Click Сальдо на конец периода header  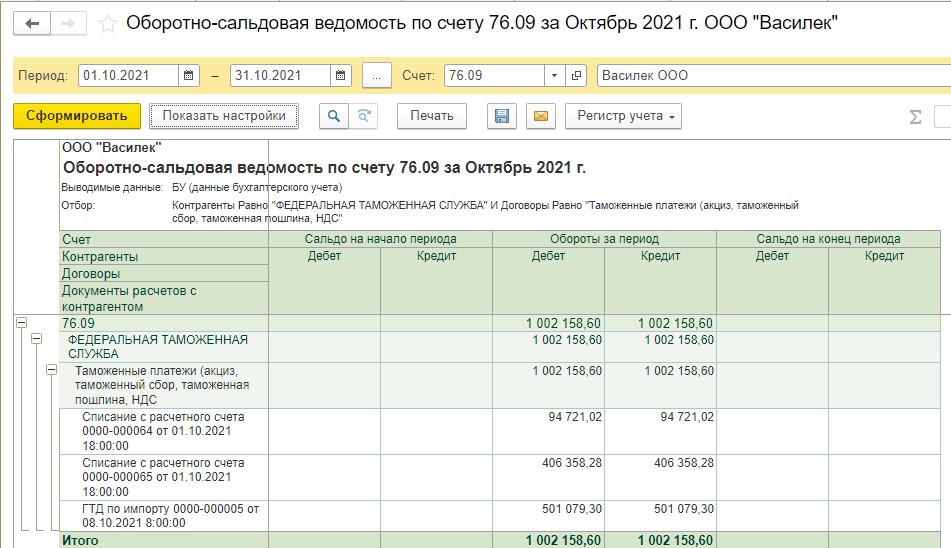click(828, 239)
